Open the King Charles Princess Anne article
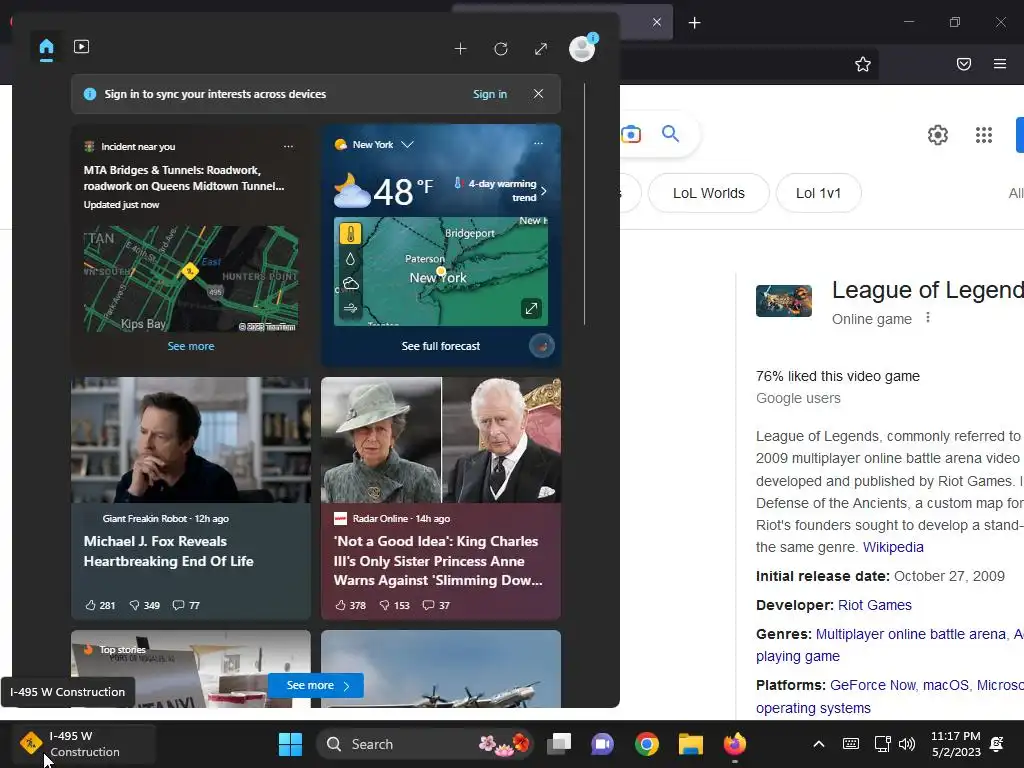Image resolution: width=1024 pixels, height=768 pixels. pos(438,560)
